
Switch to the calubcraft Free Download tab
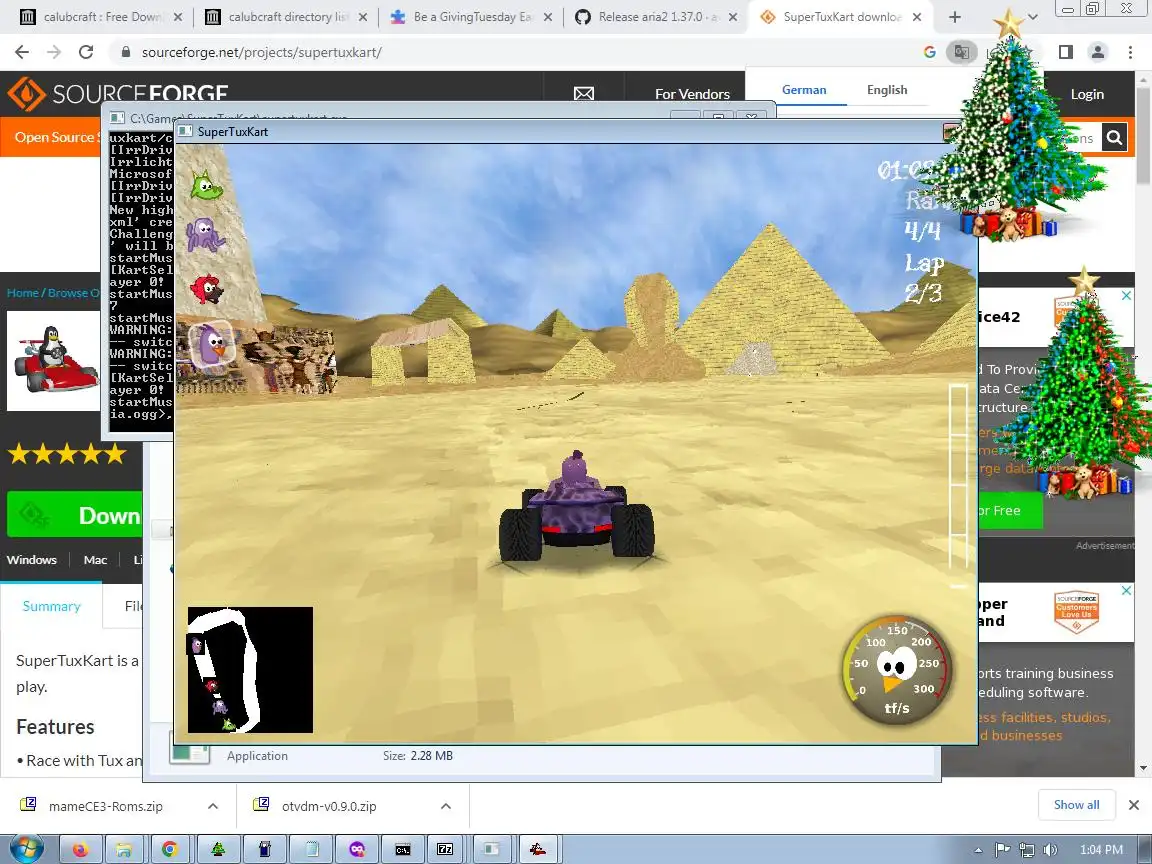click(101, 17)
